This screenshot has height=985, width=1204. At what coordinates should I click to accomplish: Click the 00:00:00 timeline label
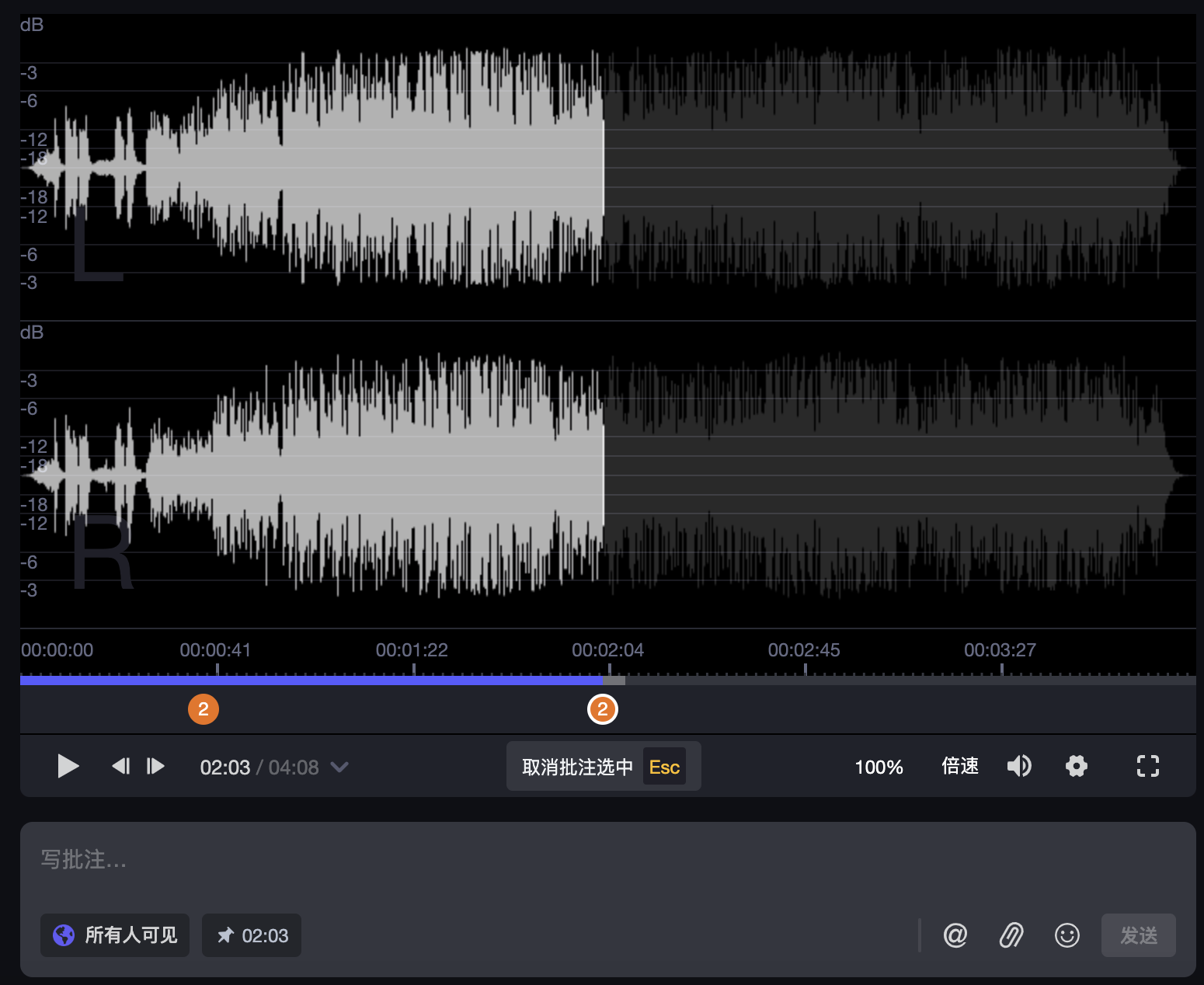(57, 650)
